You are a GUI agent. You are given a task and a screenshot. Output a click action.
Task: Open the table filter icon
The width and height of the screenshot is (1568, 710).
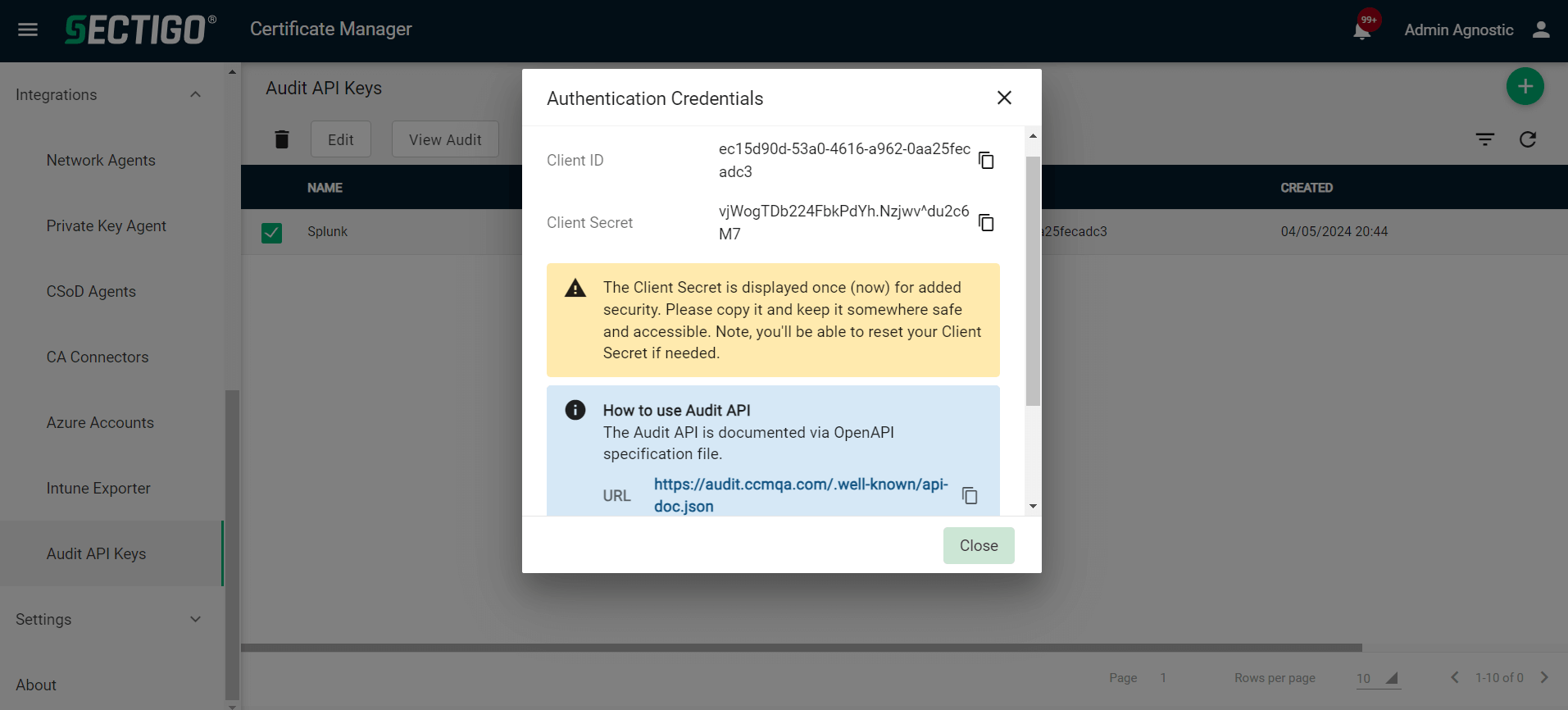coord(1484,139)
